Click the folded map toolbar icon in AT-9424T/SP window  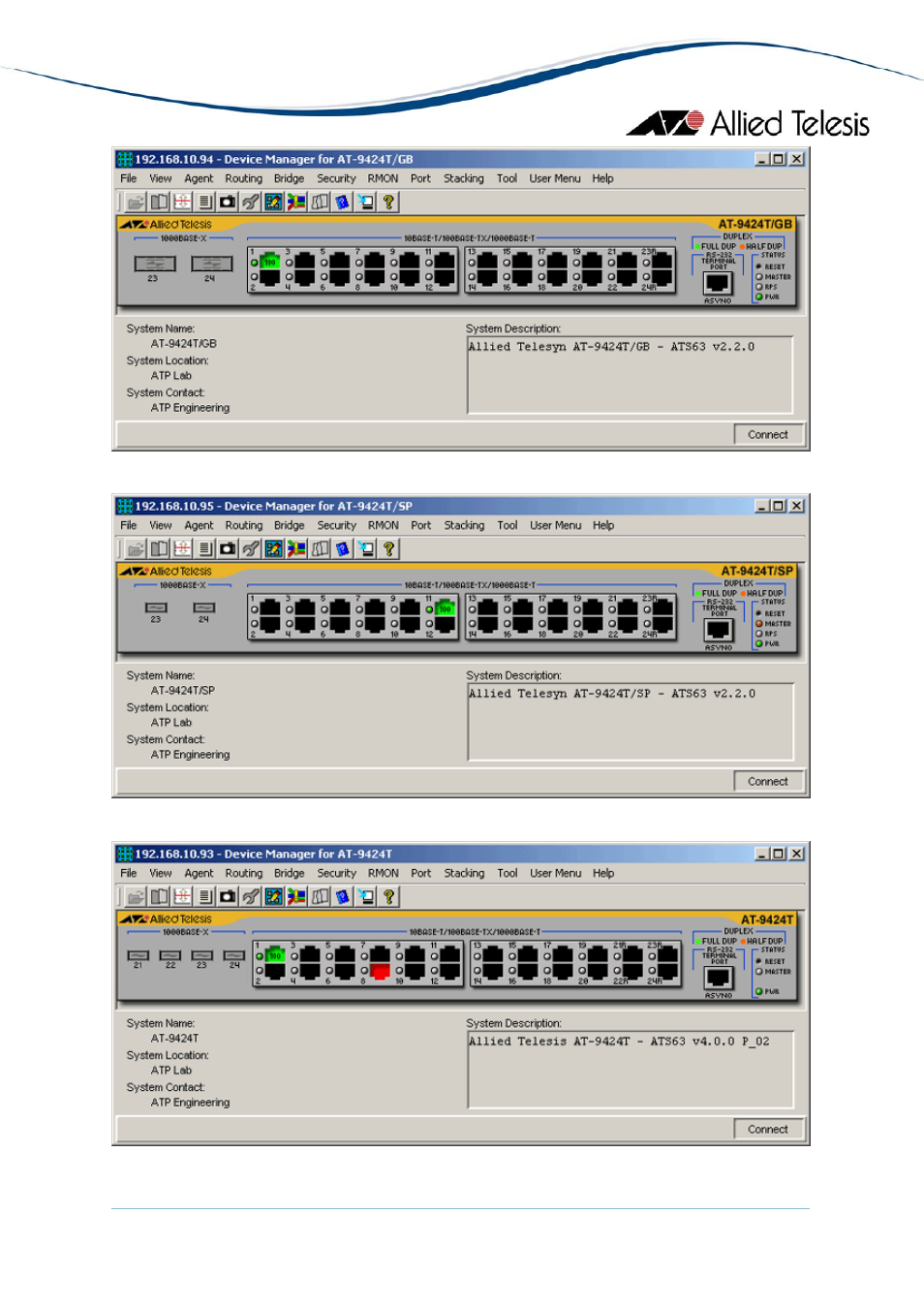pyautogui.click(x=320, y=549)
